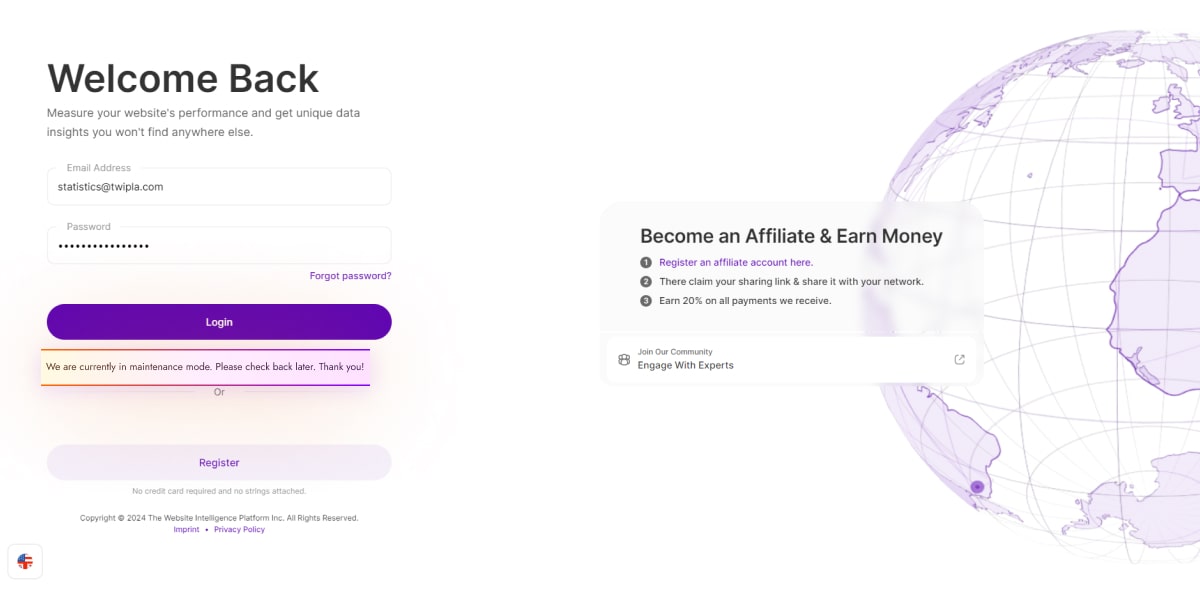
Task: Open the Forgot password link
Action: (x=350, y=276)
